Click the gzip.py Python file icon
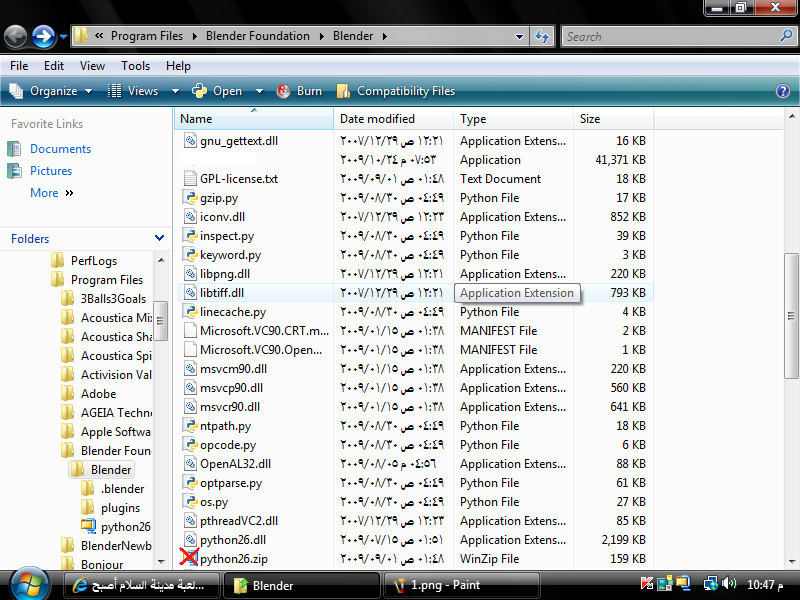 click(190, 197)
